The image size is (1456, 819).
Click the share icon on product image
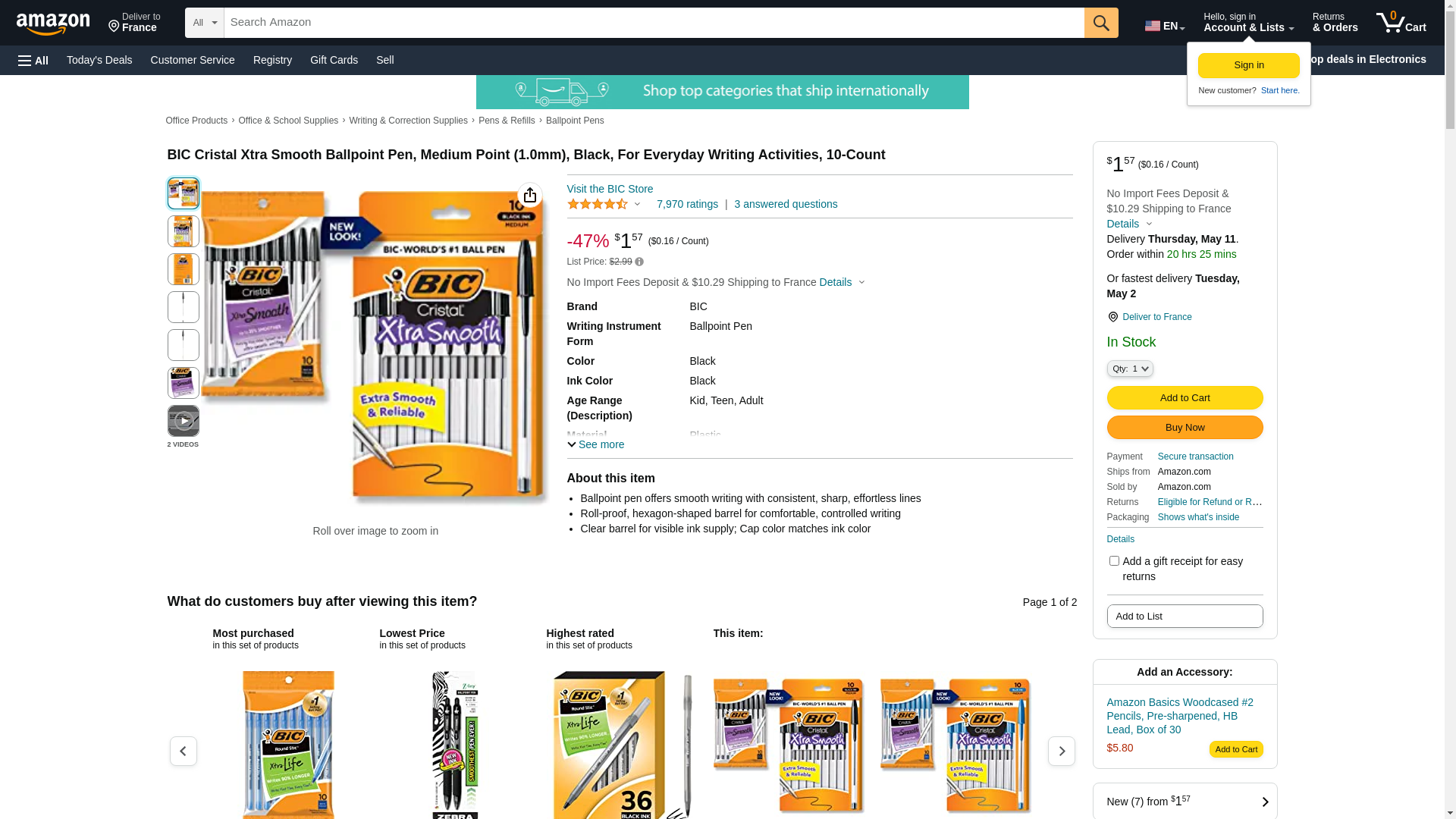pos(529,196)
